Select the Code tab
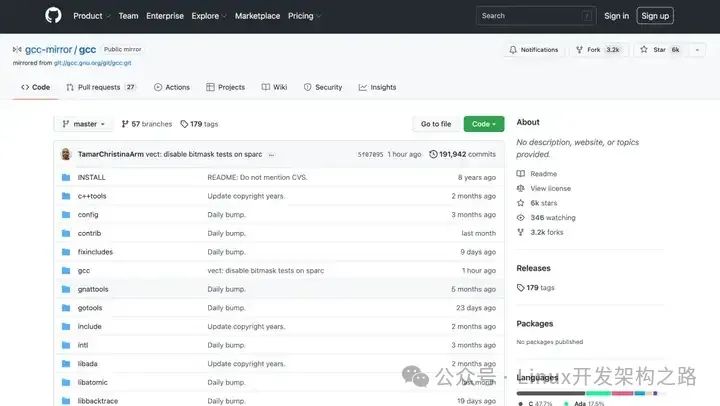The width and height of the screenshot is (720, 406). pyautogui.click(x=35, y=87)
